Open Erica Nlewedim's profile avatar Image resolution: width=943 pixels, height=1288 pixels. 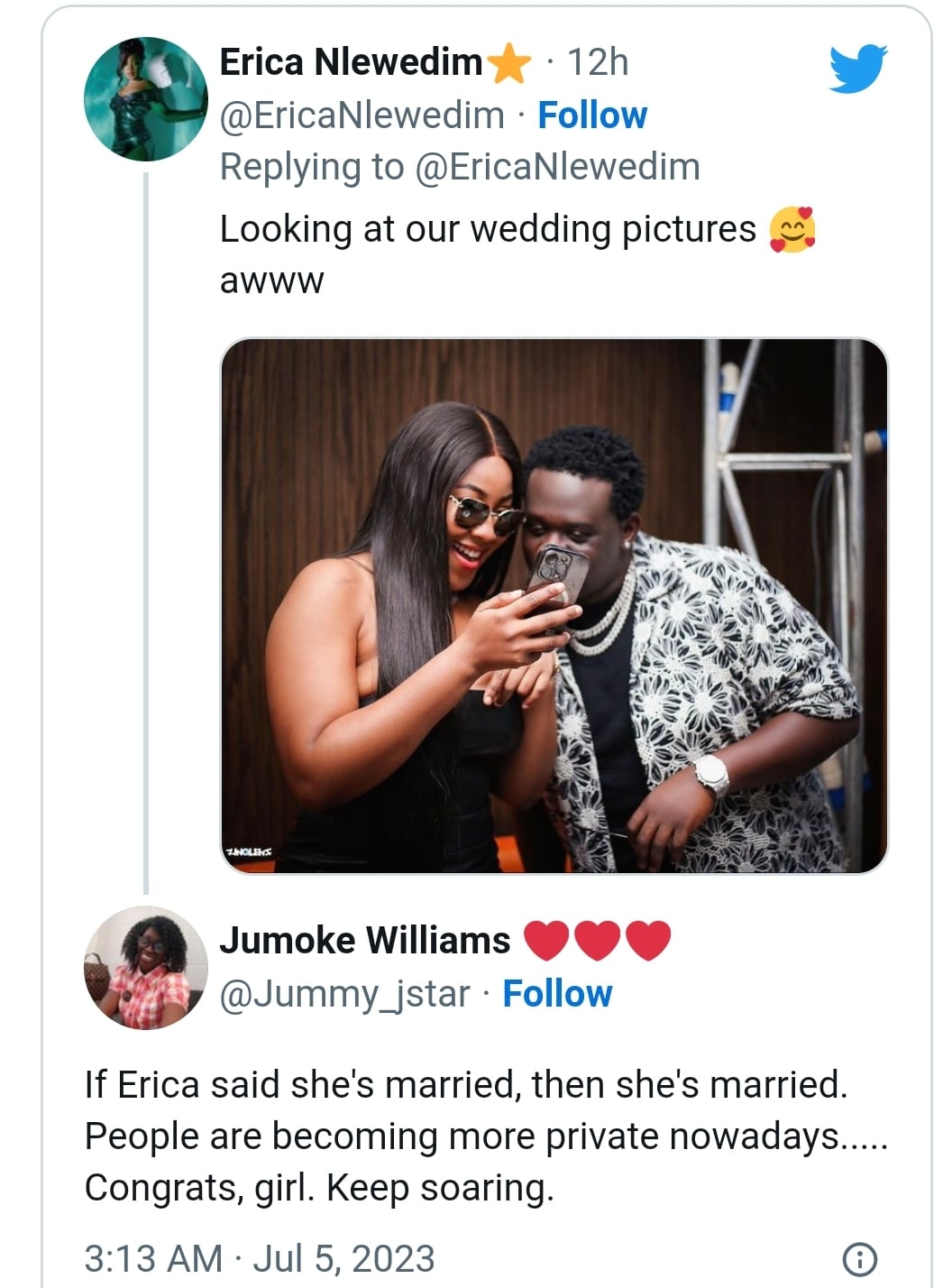tap(146, 99)
